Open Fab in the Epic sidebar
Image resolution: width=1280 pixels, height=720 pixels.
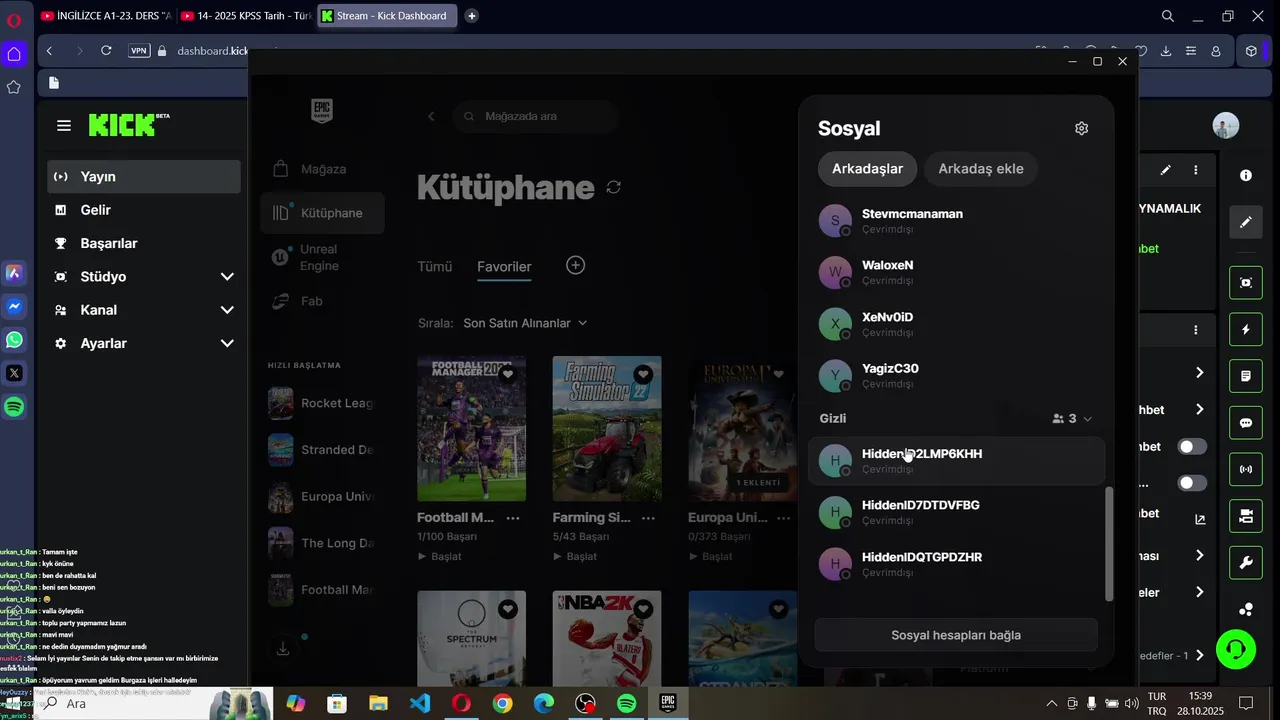tap(322, 301)
